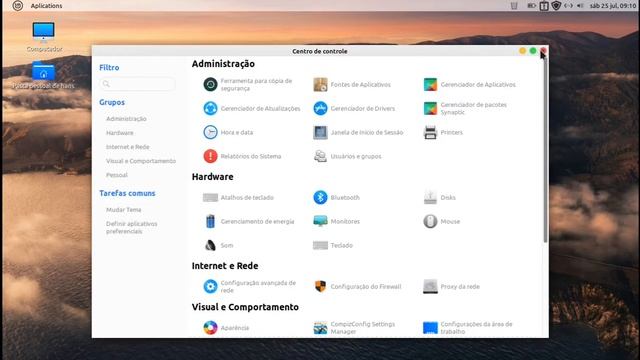Open CompizConfig Settings Manager icon
This screenshot has width=640, height=360.
(x=320, y=328)
